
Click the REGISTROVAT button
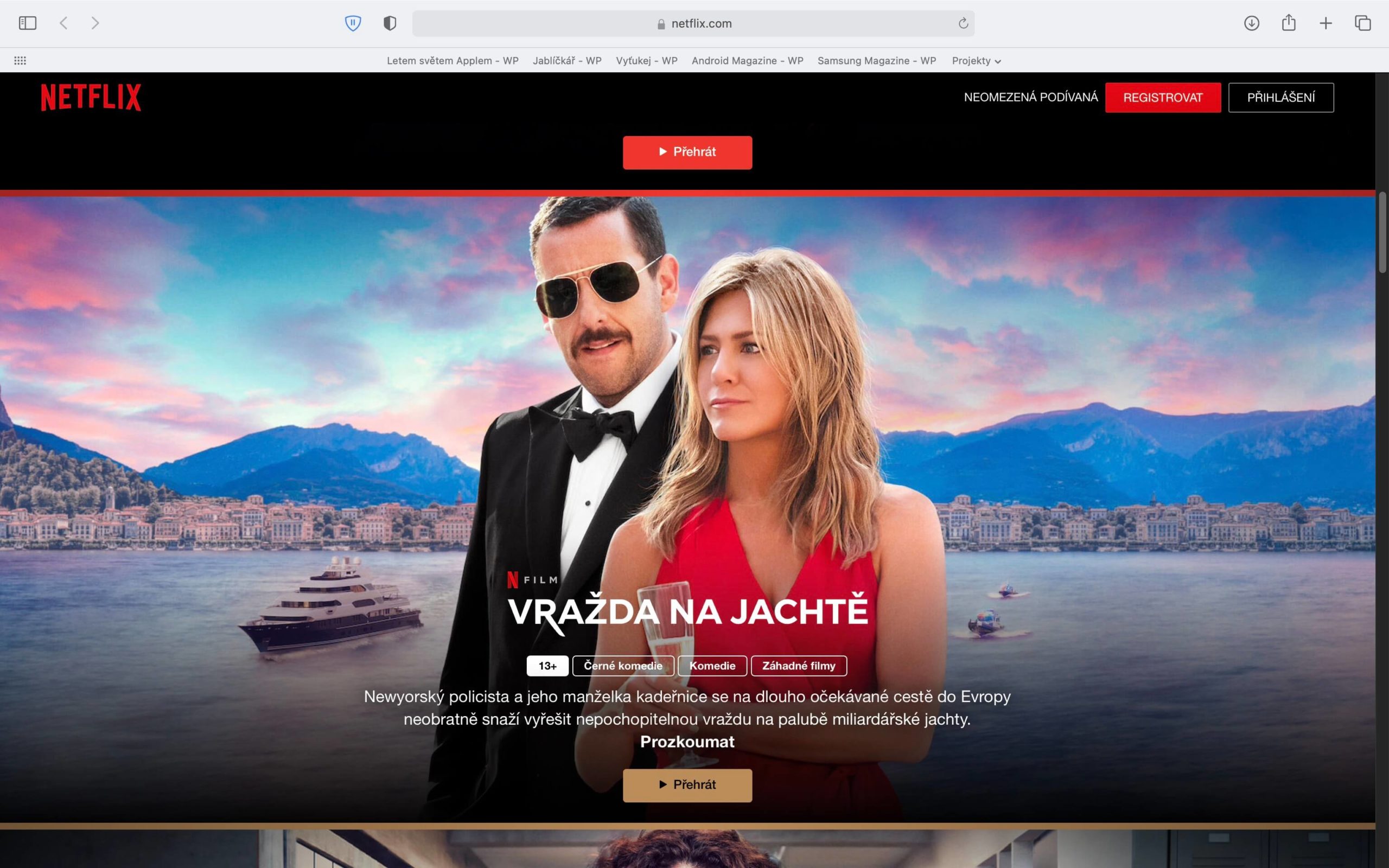(1163, 98)
